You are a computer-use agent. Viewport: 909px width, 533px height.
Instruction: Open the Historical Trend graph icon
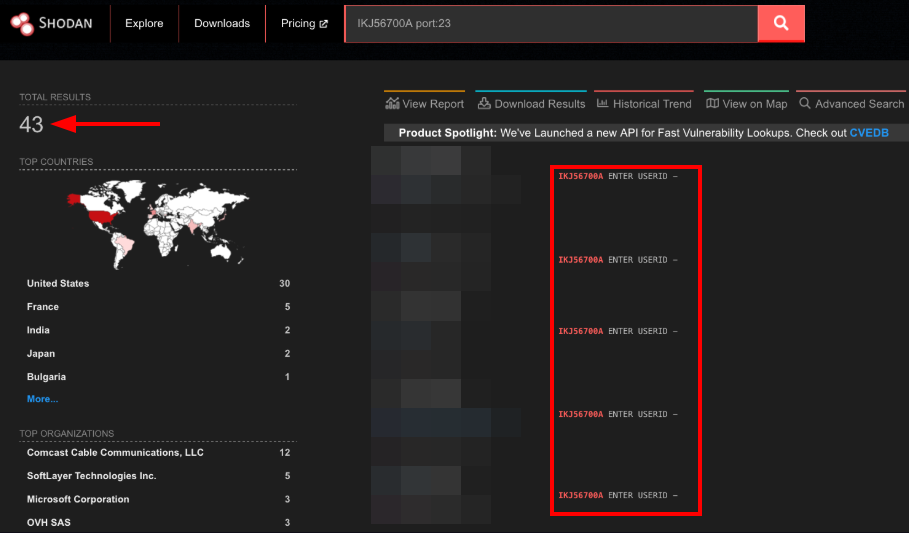click(603, 104)
